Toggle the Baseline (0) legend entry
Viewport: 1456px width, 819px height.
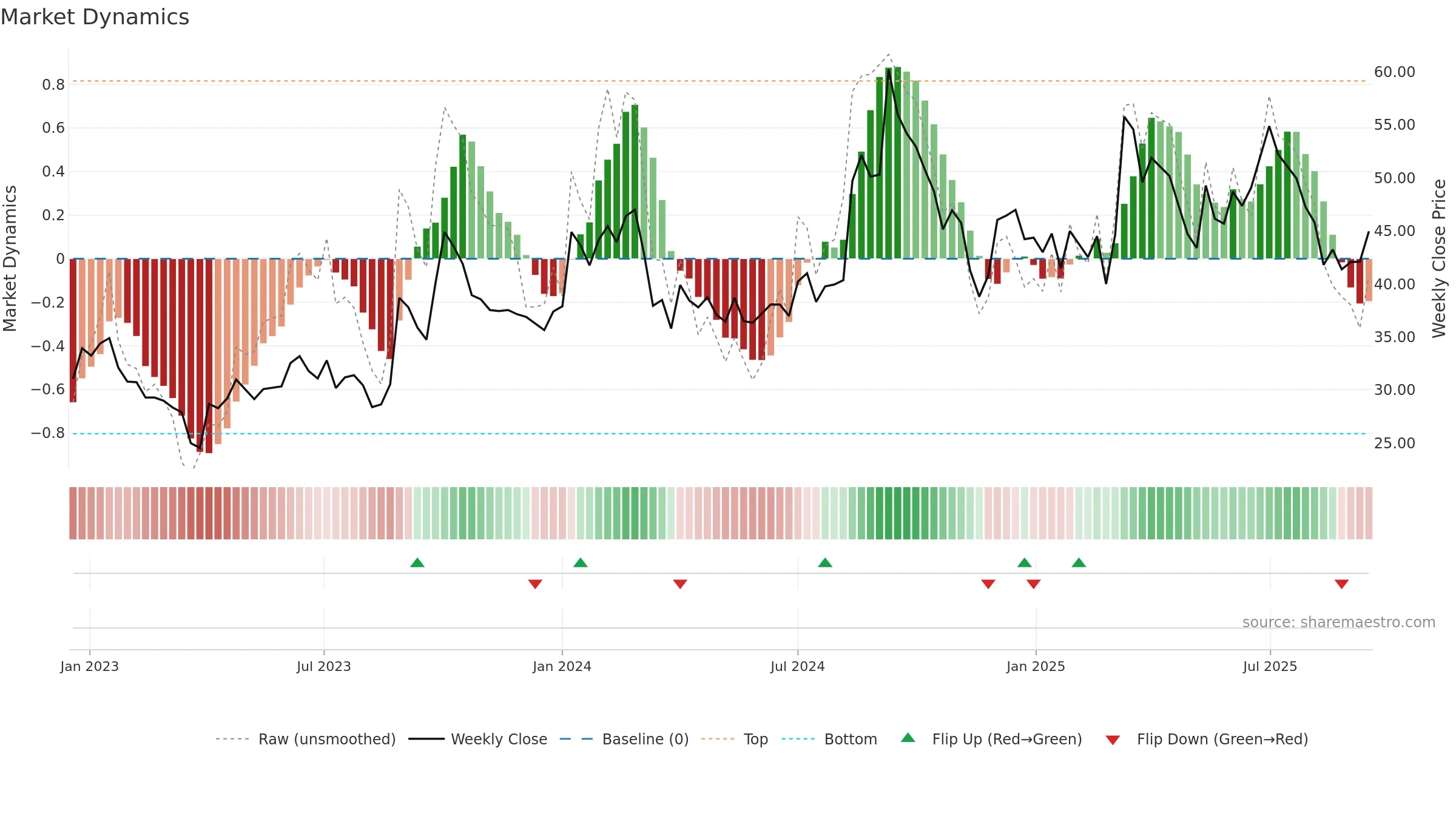(x=624, y=739)
